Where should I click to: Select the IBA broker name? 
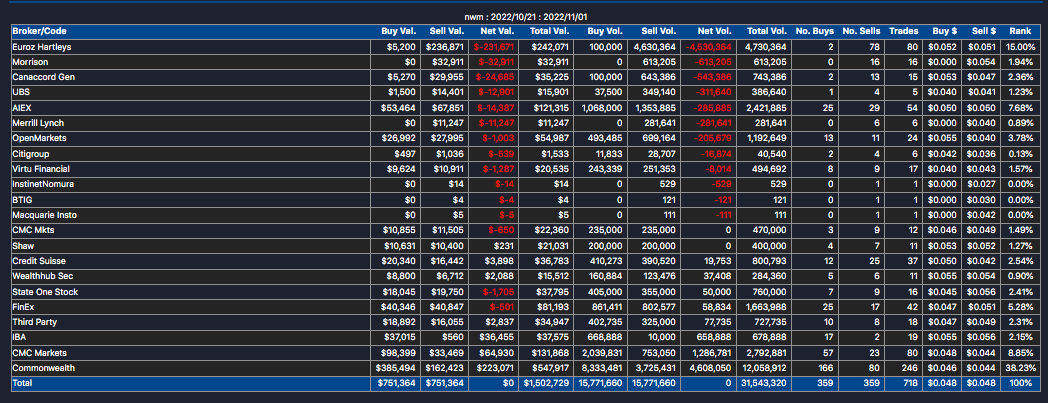point(20,338)
